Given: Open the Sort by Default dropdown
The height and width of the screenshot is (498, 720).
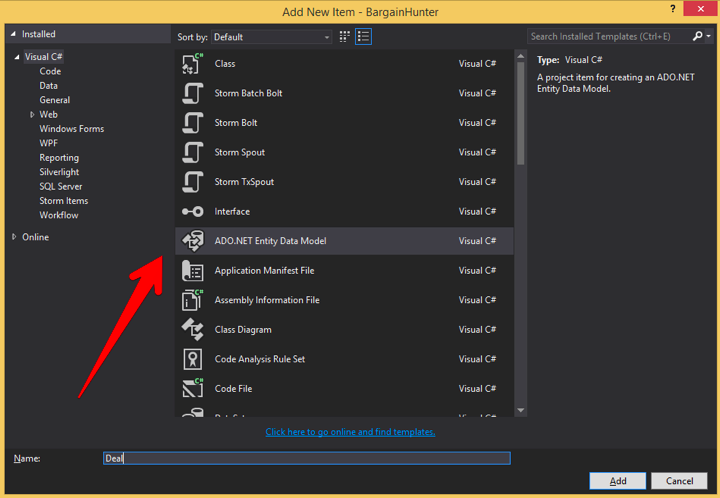Looking at the screenshot, I should [271, 37].
